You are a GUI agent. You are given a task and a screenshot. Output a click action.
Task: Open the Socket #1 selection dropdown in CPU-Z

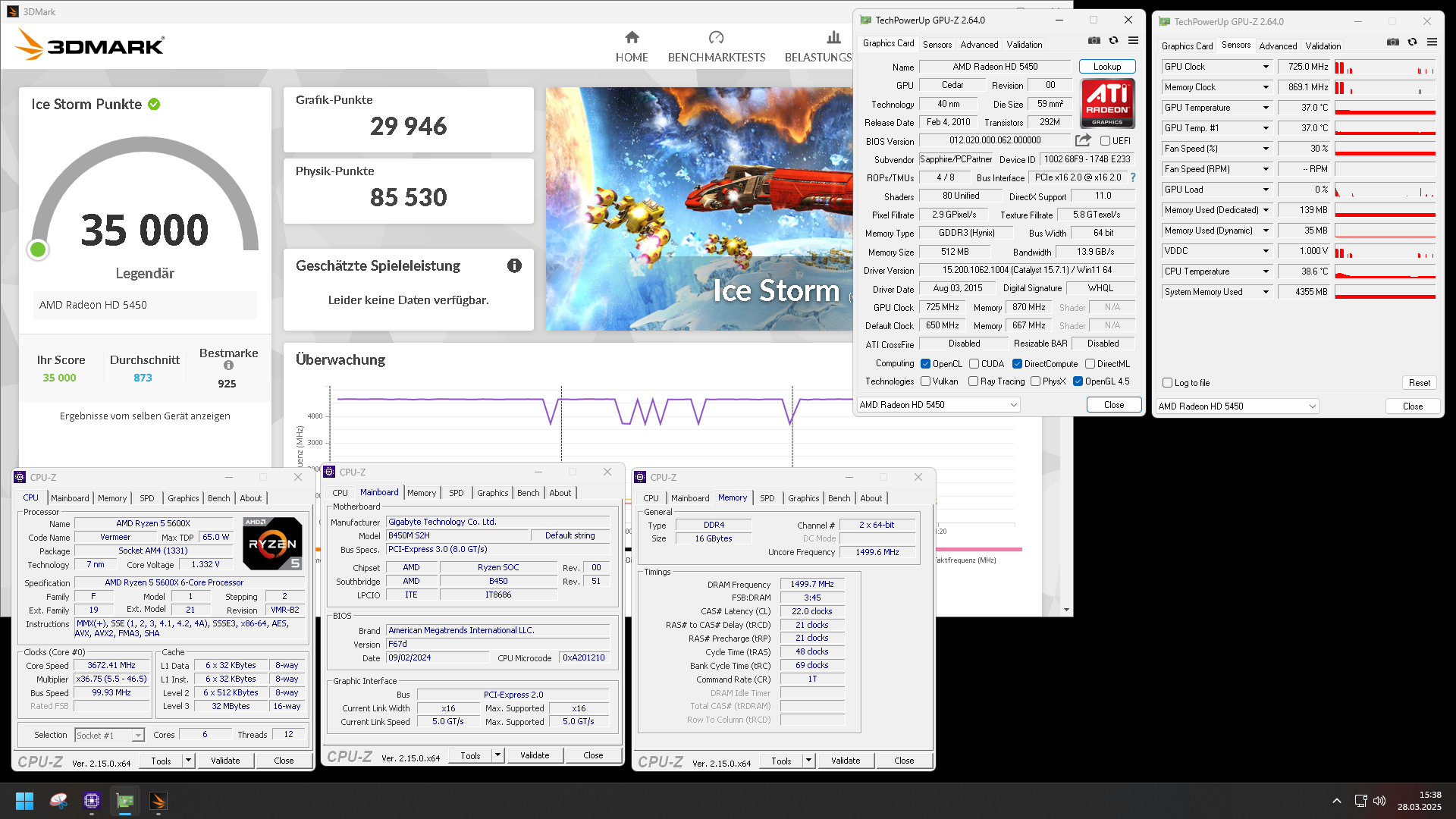(110, 736)
